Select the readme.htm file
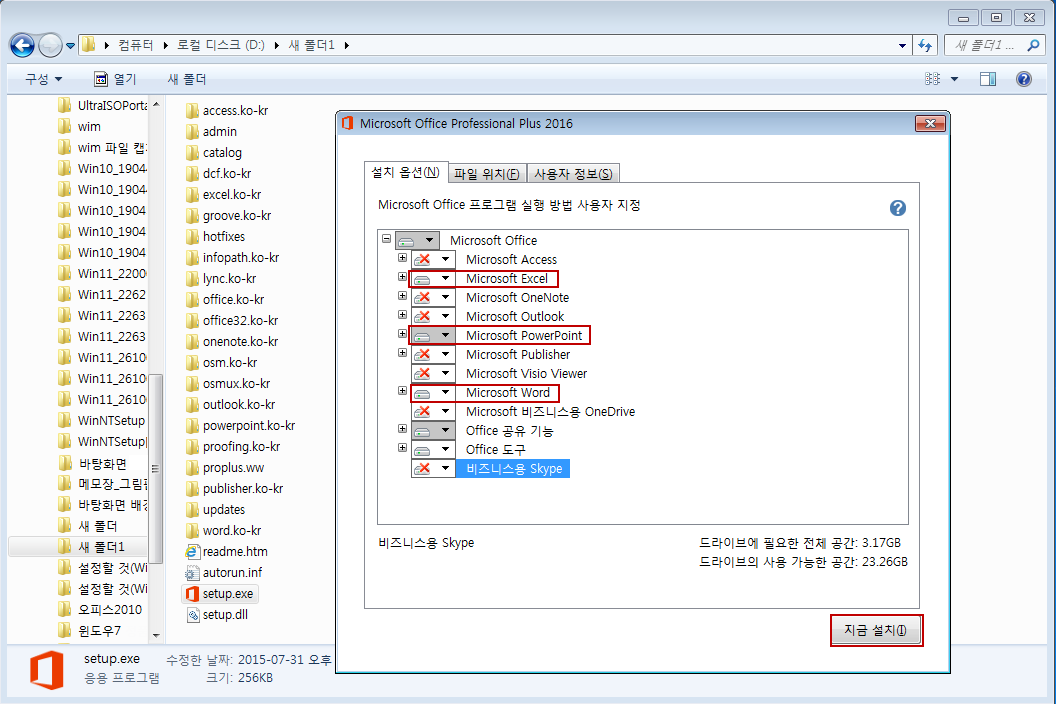The height and width of the screenshot is (704, 1056). (227, 551)
